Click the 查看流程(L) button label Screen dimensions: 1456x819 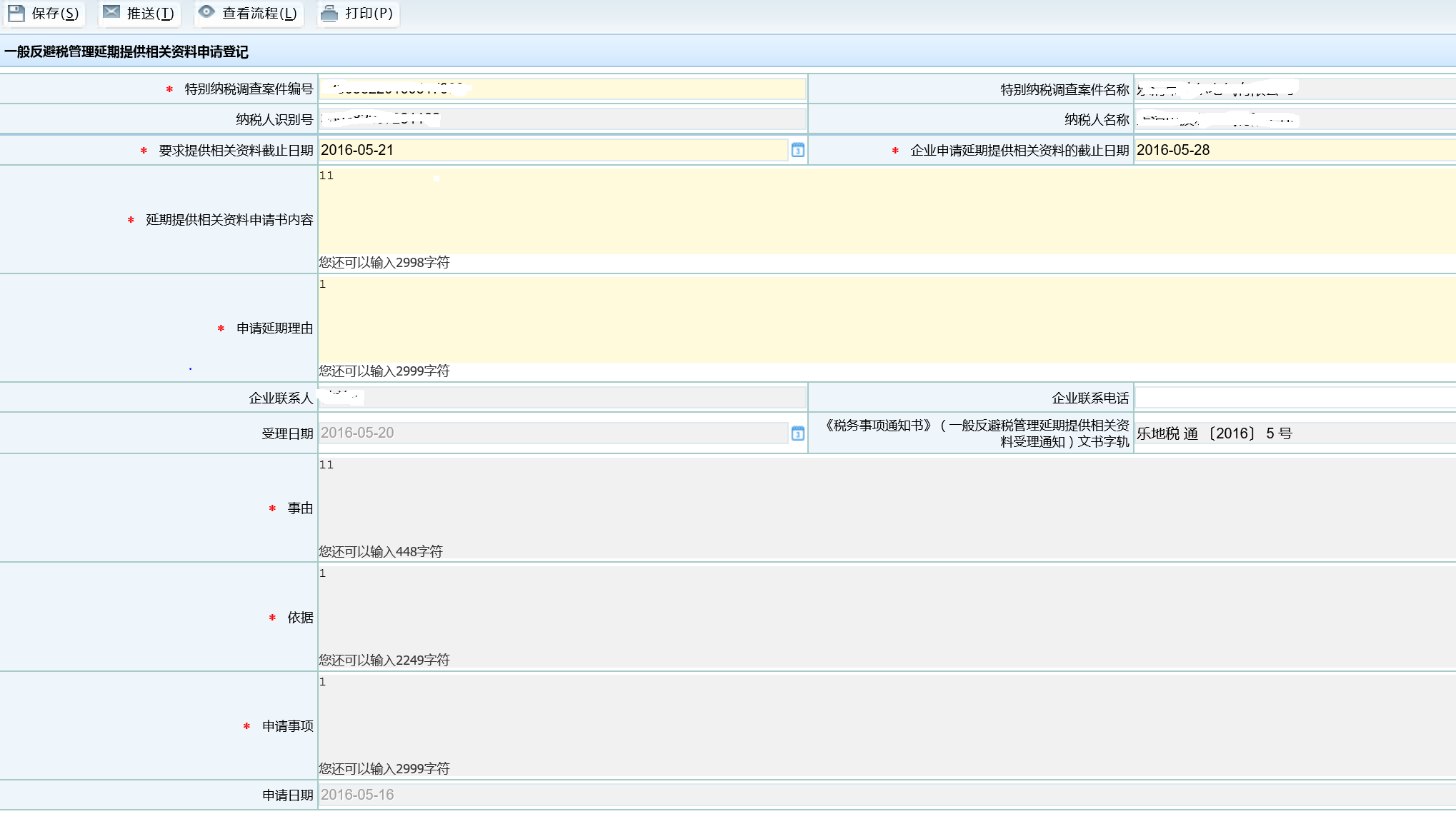click(259, 14)
